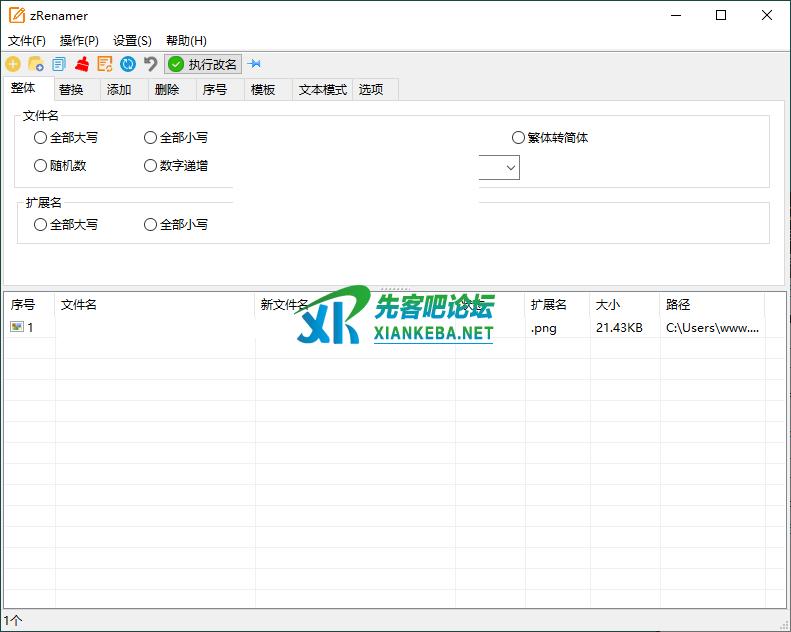The height and width of the screenshot is (632, 791).
Task: Click the red broom clear list icon
Action: (x=82, y=64)
